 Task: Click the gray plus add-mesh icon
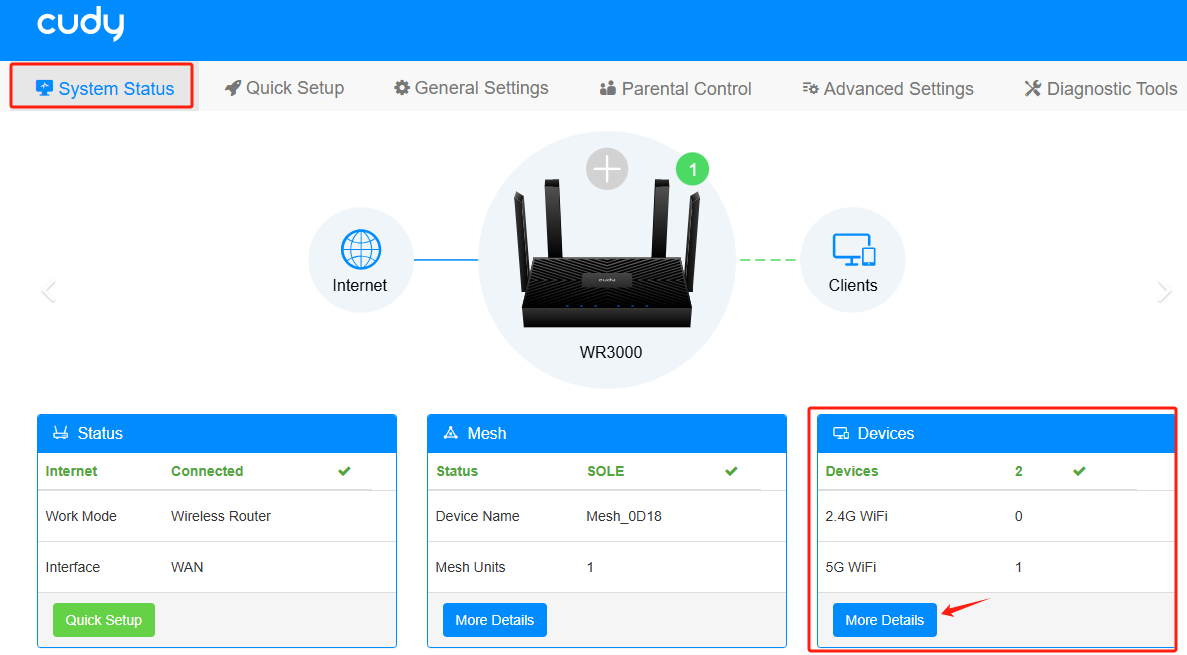pyautogui.click(x=607, y=169)
